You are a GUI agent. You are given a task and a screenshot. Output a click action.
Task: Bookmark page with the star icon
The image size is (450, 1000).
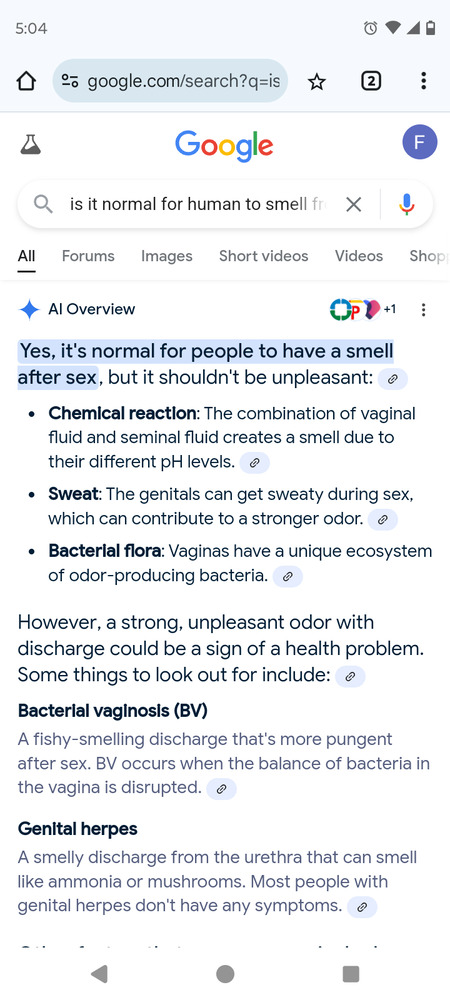point(317,81)
